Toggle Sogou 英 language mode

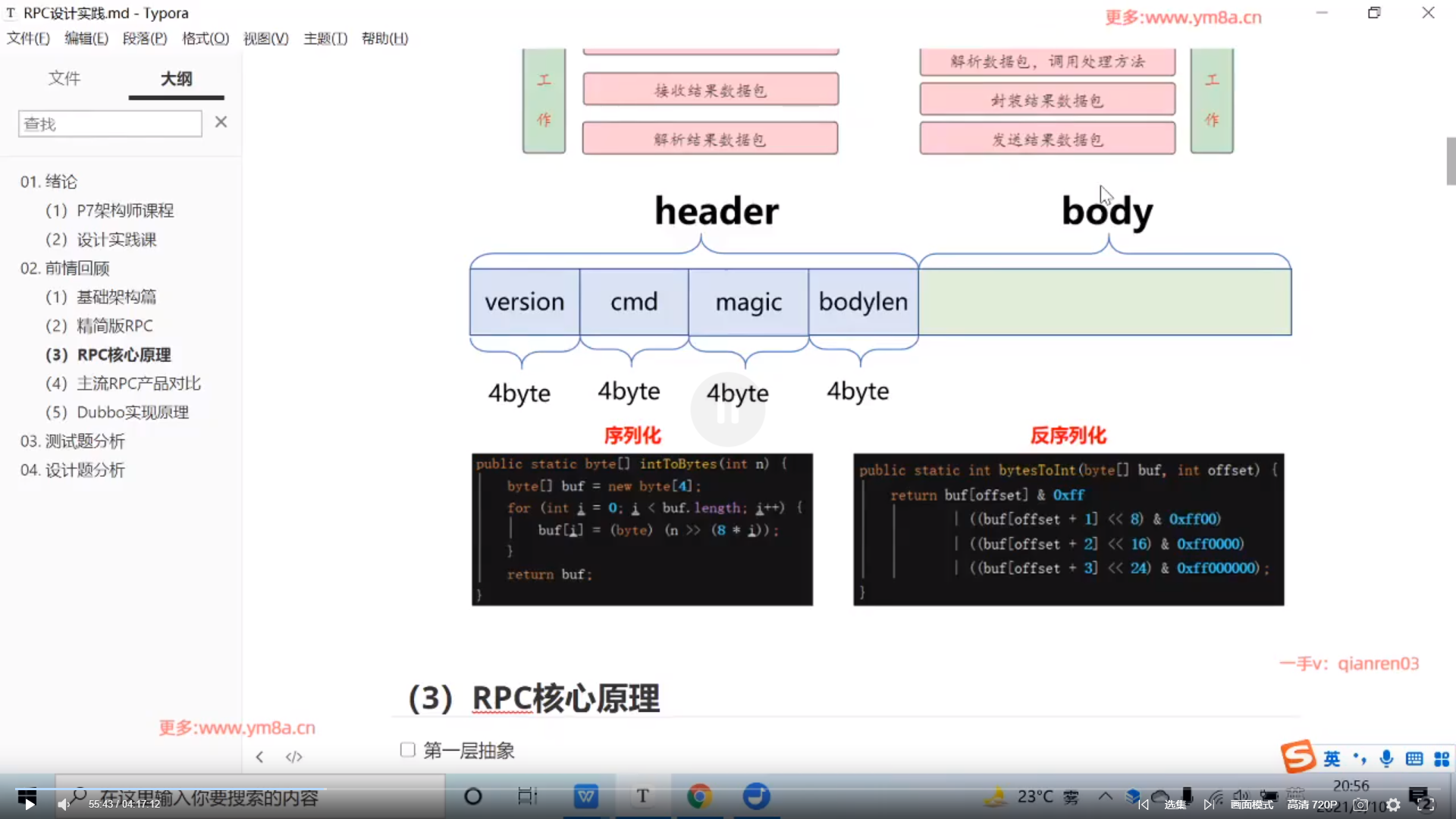click(x=1332, y=758)
